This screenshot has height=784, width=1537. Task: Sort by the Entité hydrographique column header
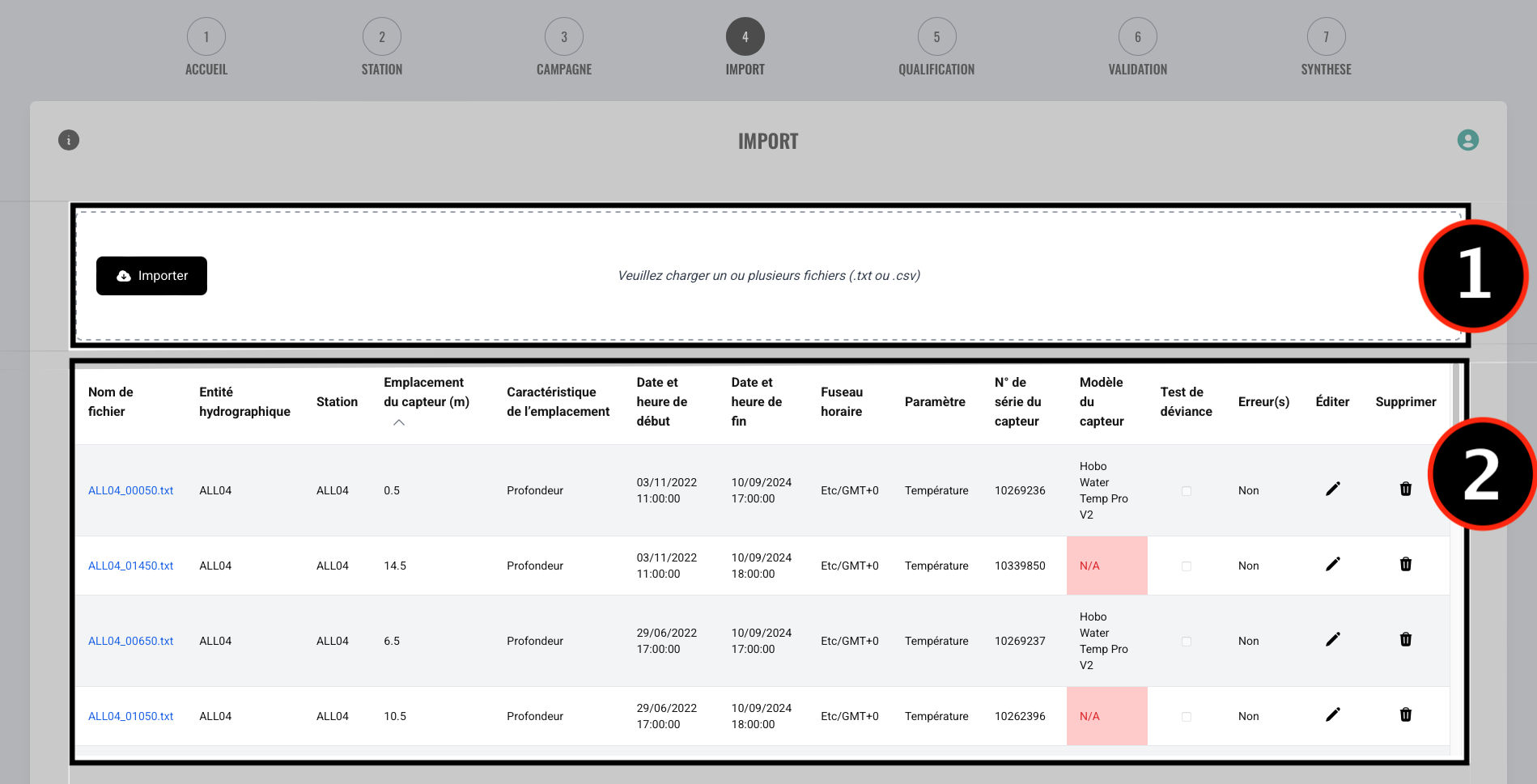click(x=244, y=401)
